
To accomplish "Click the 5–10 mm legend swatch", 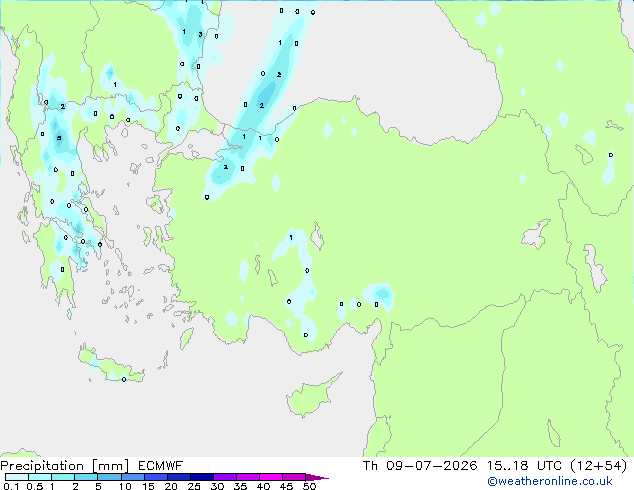I will click(x=109, y=477).
